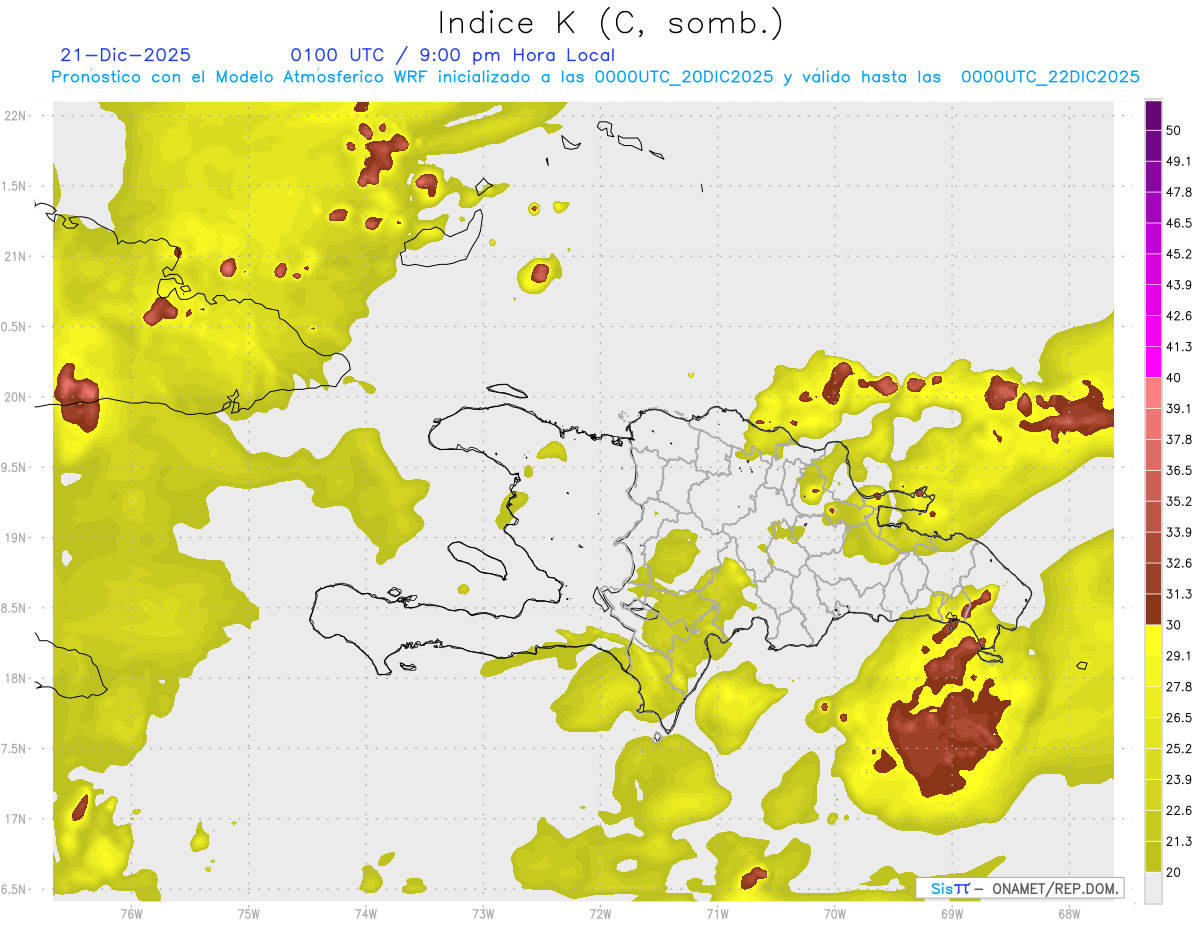Click the "1.5N" latitude label

(x=15, y=186)
